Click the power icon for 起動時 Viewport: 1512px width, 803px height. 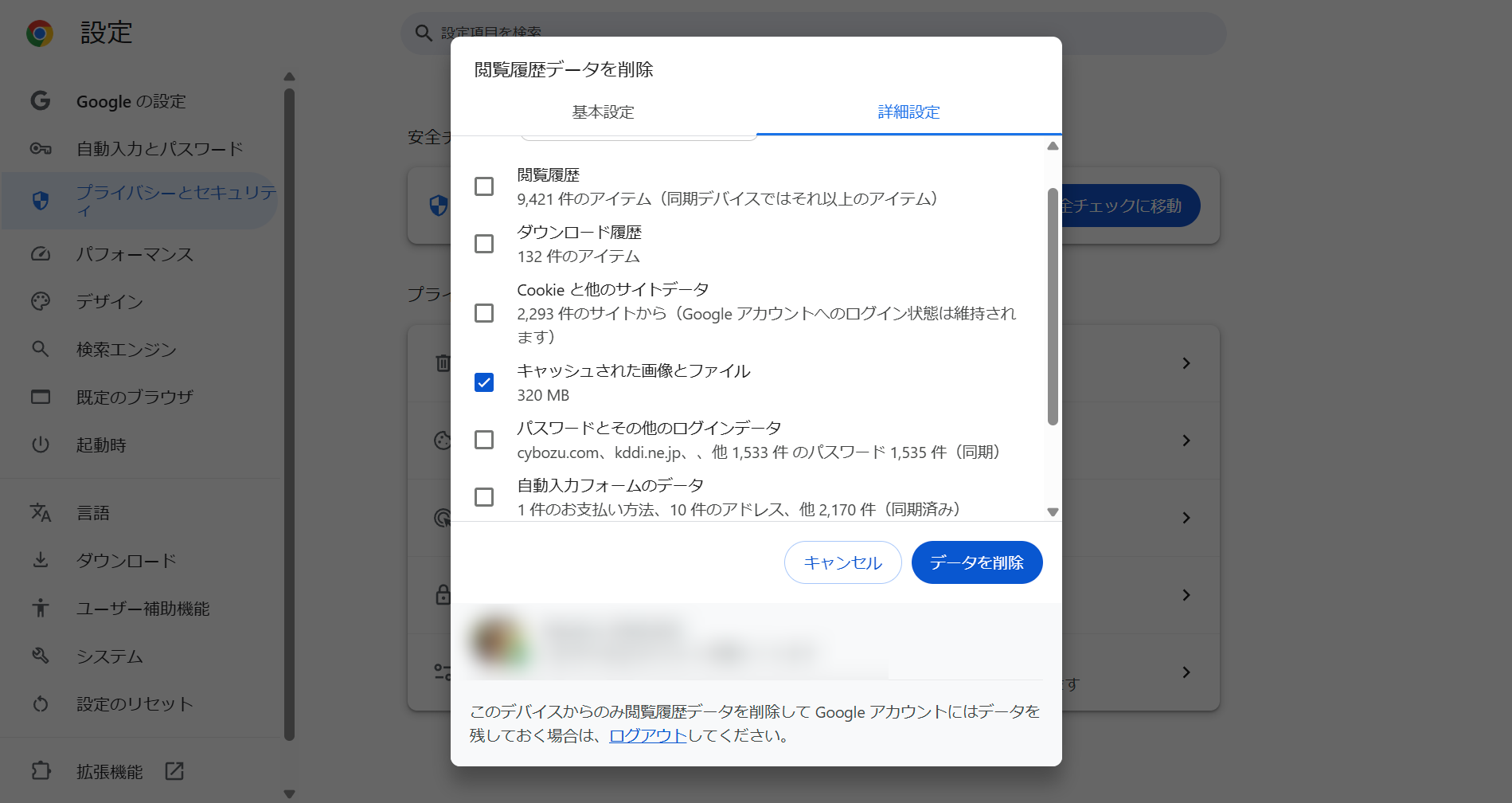point(41,445)
